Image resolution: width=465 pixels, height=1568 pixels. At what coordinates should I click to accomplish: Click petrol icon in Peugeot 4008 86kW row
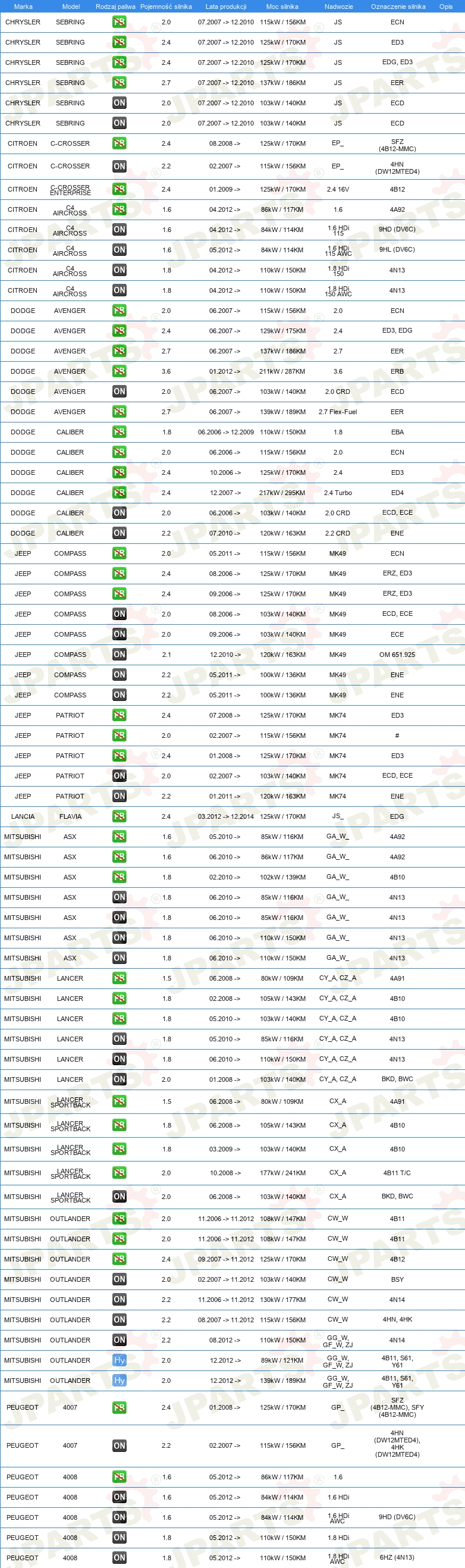pos(120,1478)
